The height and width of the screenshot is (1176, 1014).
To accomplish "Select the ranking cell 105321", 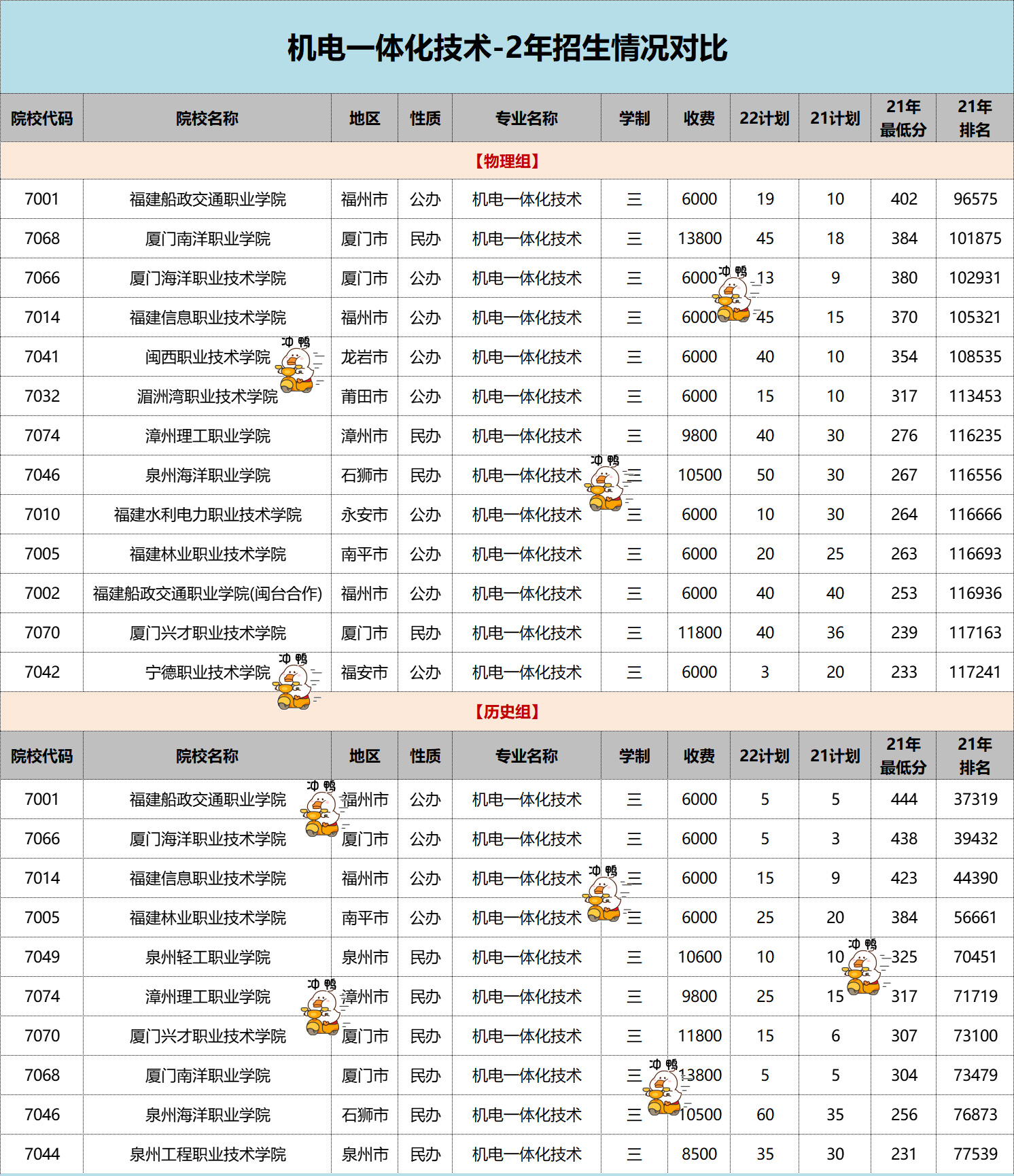I will coord(975,317).
